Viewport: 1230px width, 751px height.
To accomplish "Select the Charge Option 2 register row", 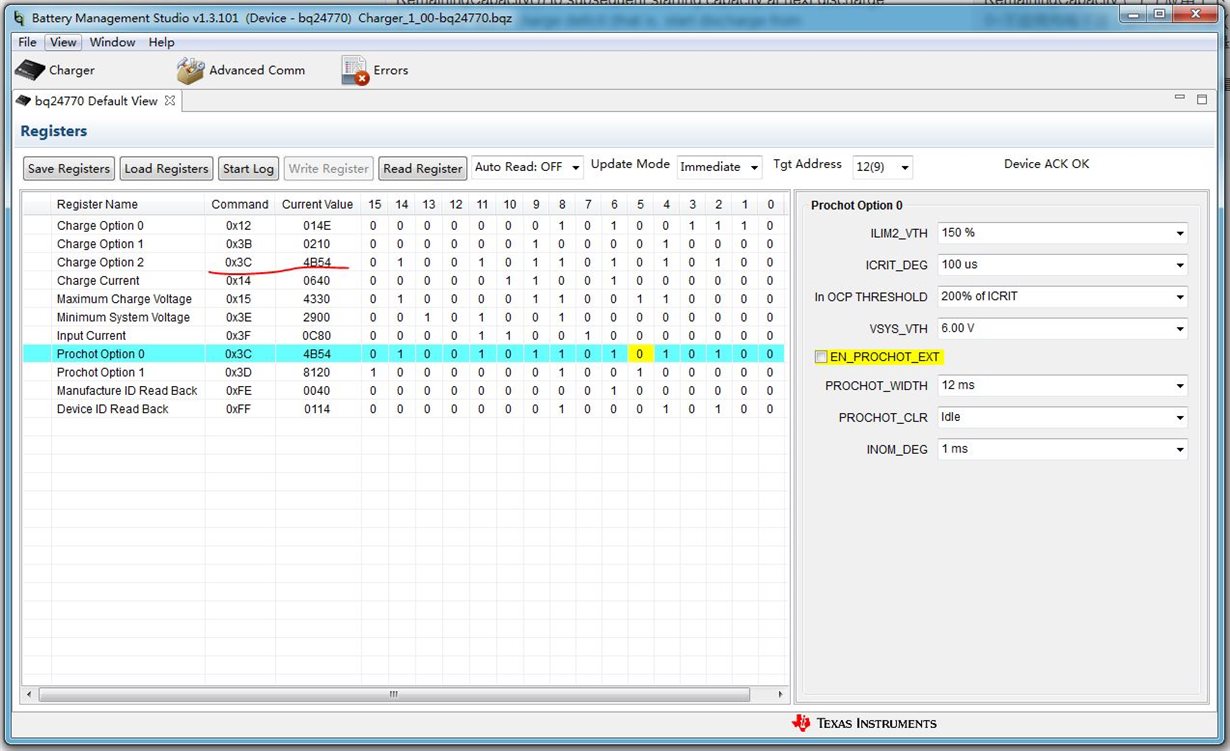I will point(404,262).
